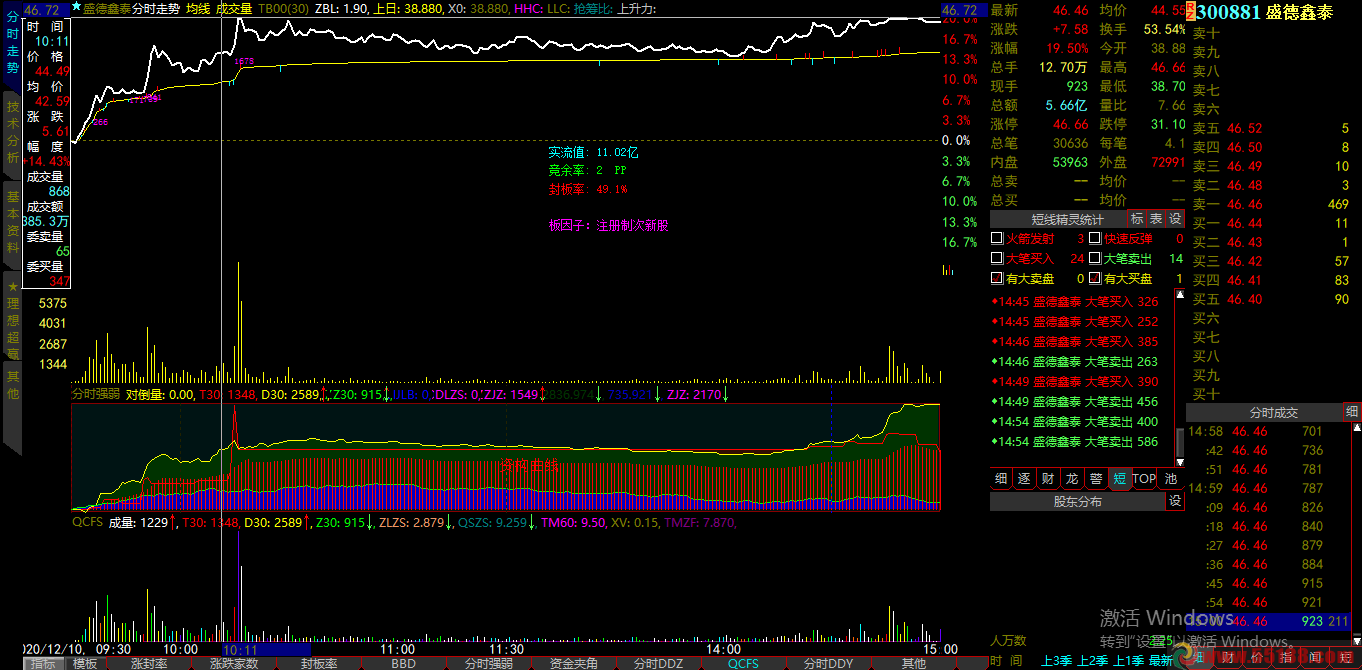Viewport: 1362px width, 670px height.
Task: Switch to the 涨封率 indicator tab
Action: [149, 663]
